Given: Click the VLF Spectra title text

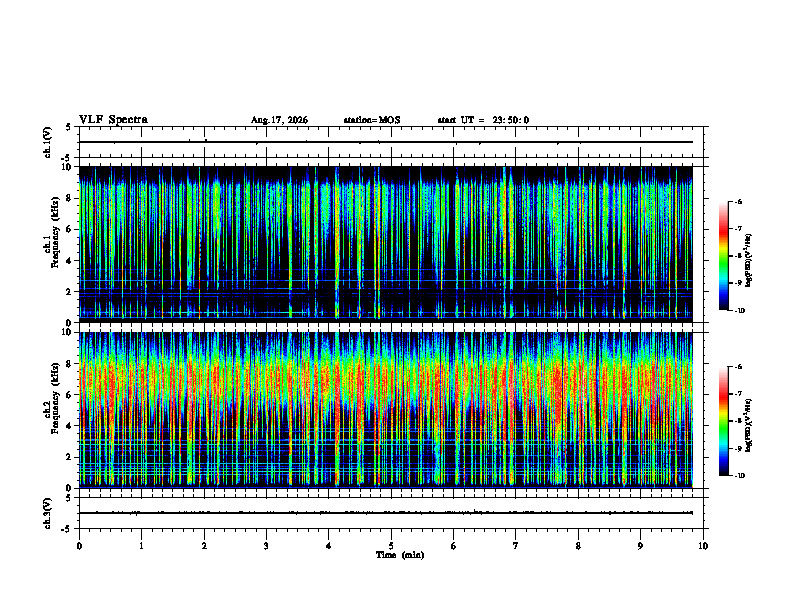Looking at the screenshot, I should point(114,120).
